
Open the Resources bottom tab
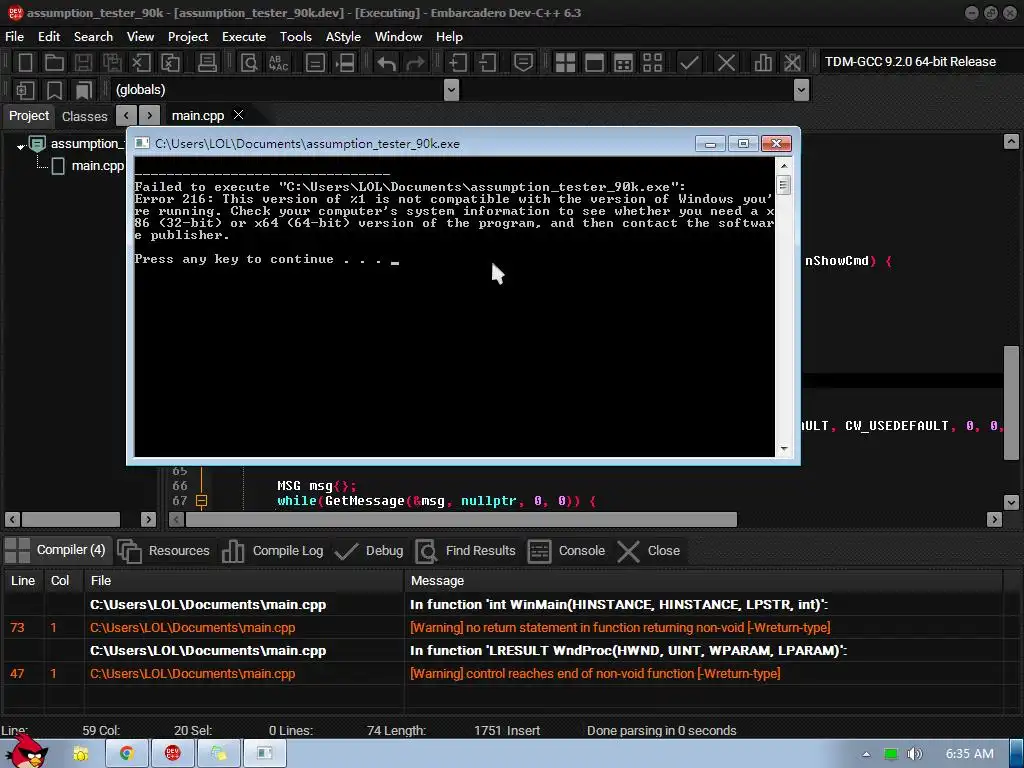[164, 551]
